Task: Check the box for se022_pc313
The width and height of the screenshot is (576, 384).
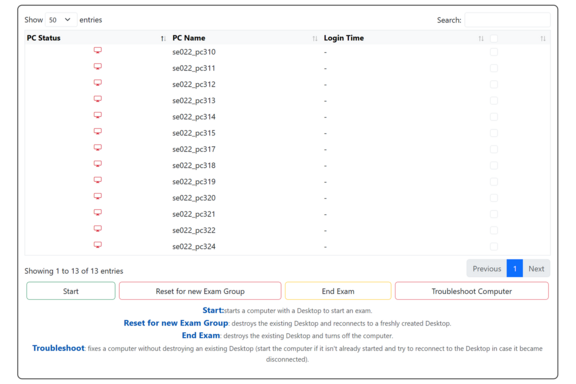Action: (494, 100)
